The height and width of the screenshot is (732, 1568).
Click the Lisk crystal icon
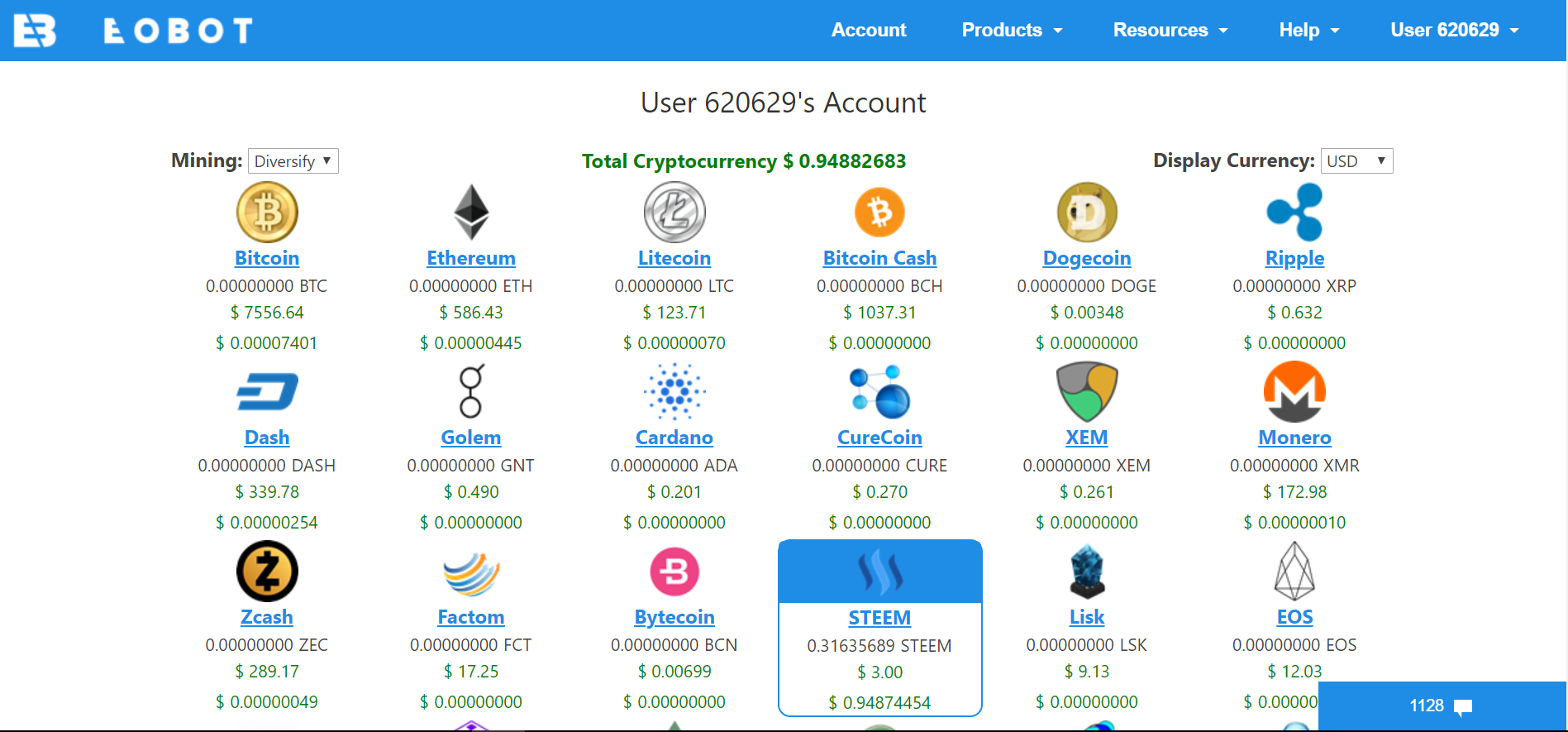pyautogui.click(x=1087, y=571)
